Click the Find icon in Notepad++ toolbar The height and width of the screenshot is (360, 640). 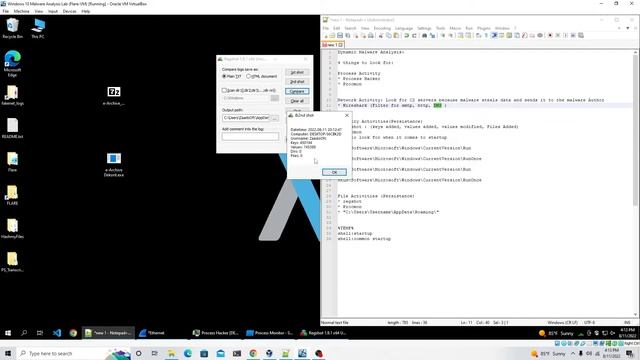[424, 36]
